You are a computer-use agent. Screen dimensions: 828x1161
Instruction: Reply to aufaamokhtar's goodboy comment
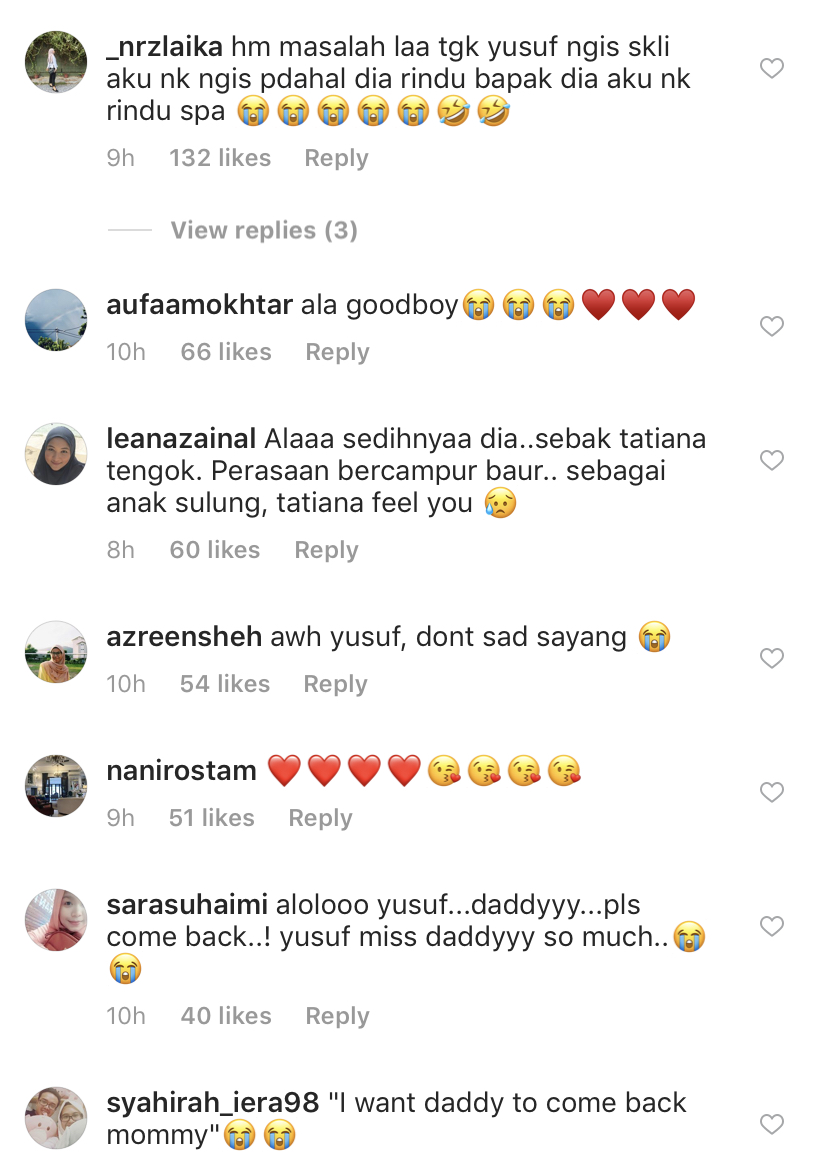tap(337, 352)
